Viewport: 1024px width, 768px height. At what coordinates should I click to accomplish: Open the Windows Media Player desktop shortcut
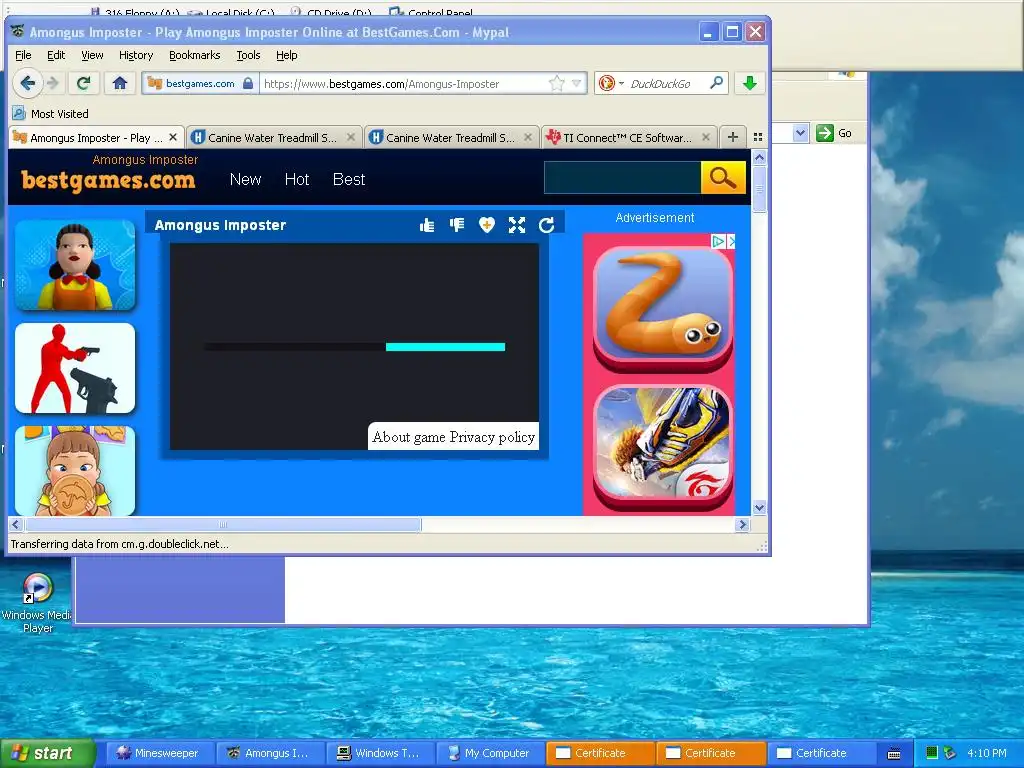tap(37, 602)
